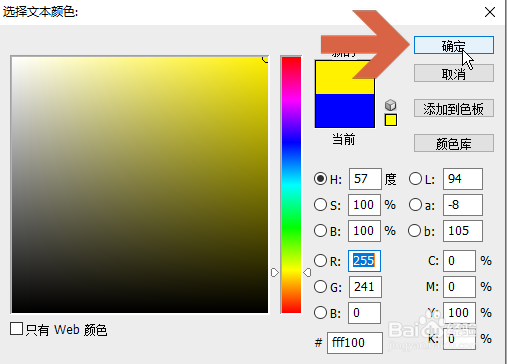The height and width of the screenshot is (364, 507).
Task: Click inside the large color field
Action: point(140,185)
